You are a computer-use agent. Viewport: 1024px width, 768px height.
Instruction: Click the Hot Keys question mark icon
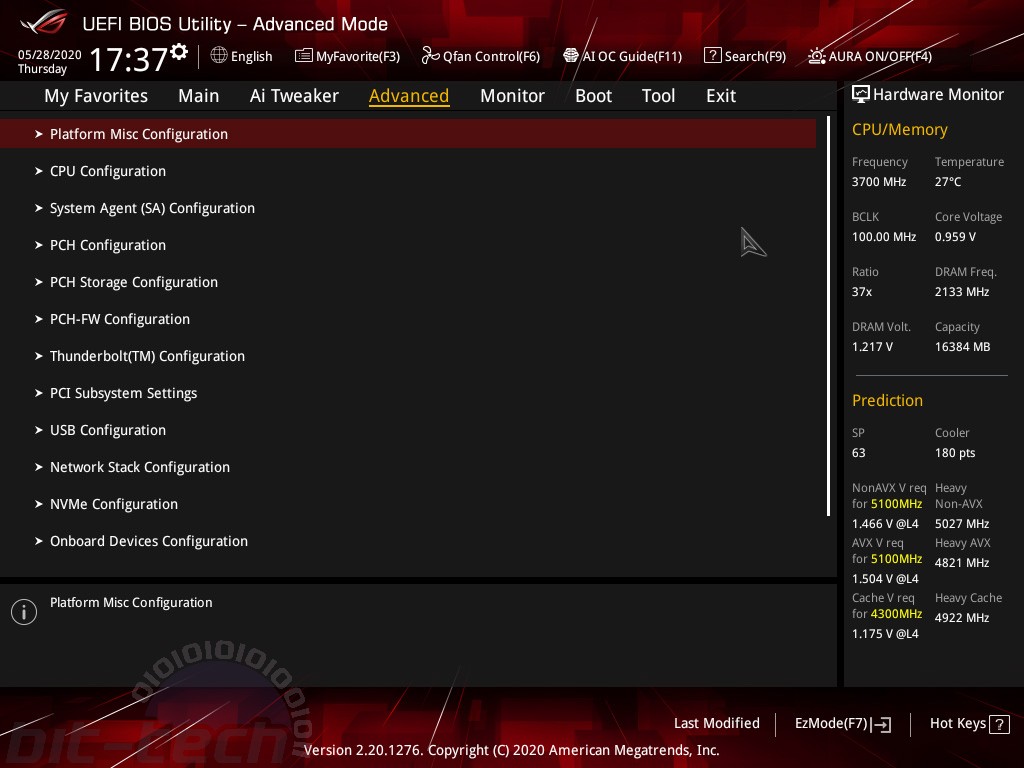[999, 724]
